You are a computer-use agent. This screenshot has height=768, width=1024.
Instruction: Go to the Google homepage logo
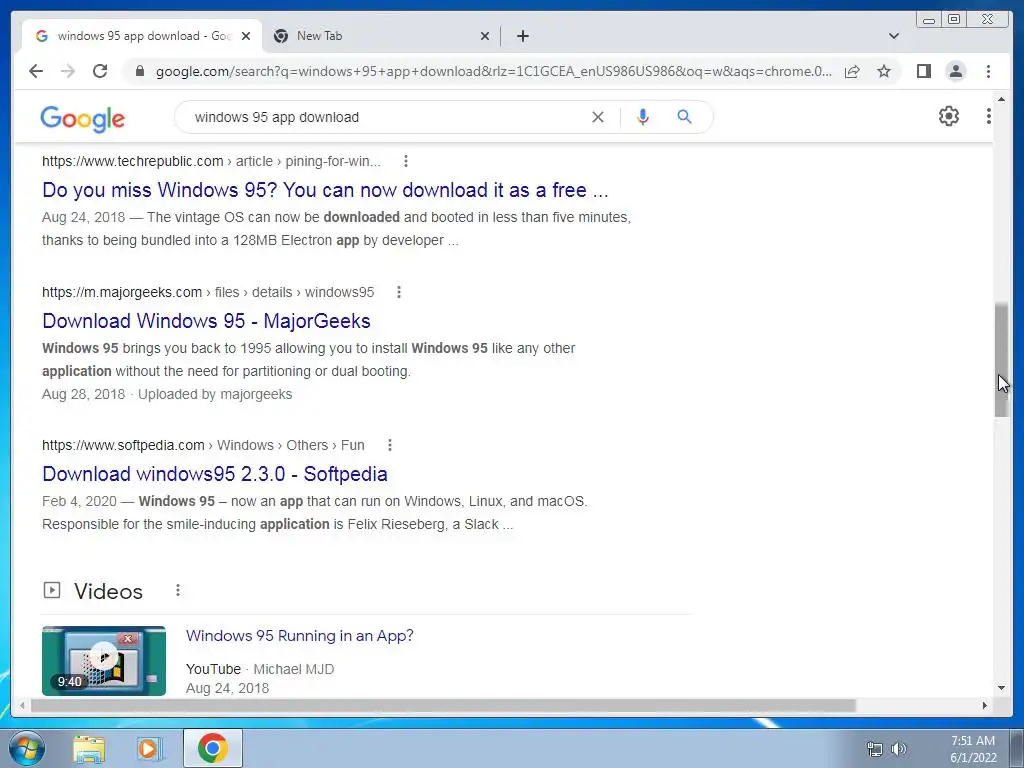click(82, 119)
